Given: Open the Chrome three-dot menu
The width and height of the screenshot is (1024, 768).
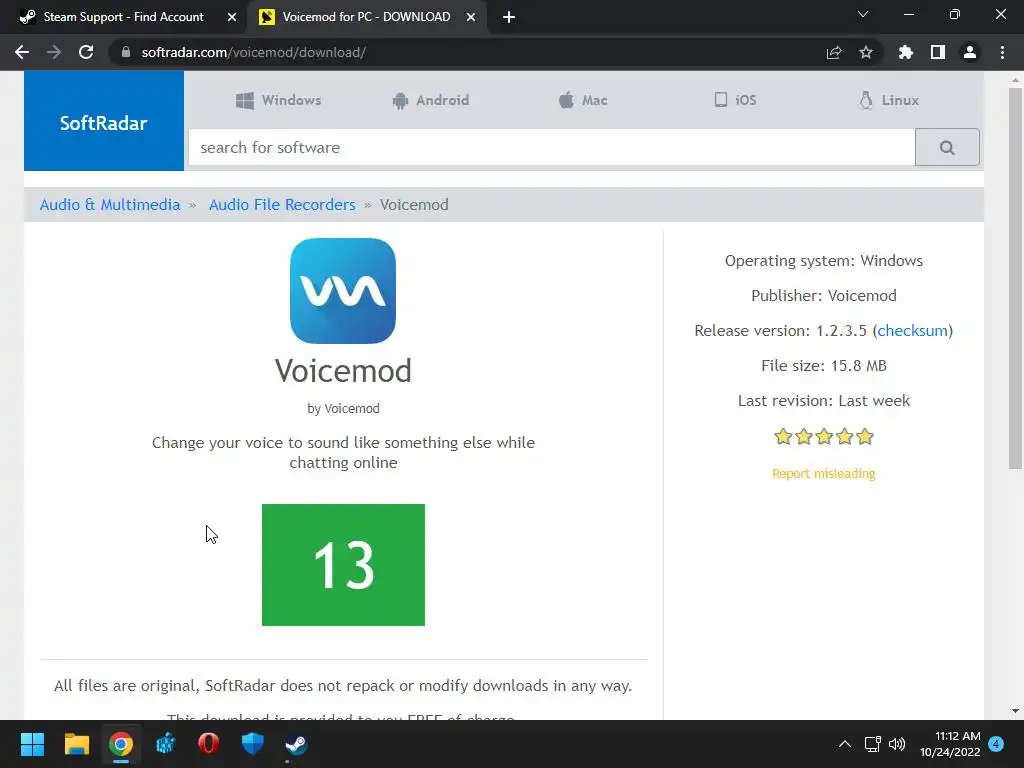Looking at the screenshot, I should tap(1002, 52).
